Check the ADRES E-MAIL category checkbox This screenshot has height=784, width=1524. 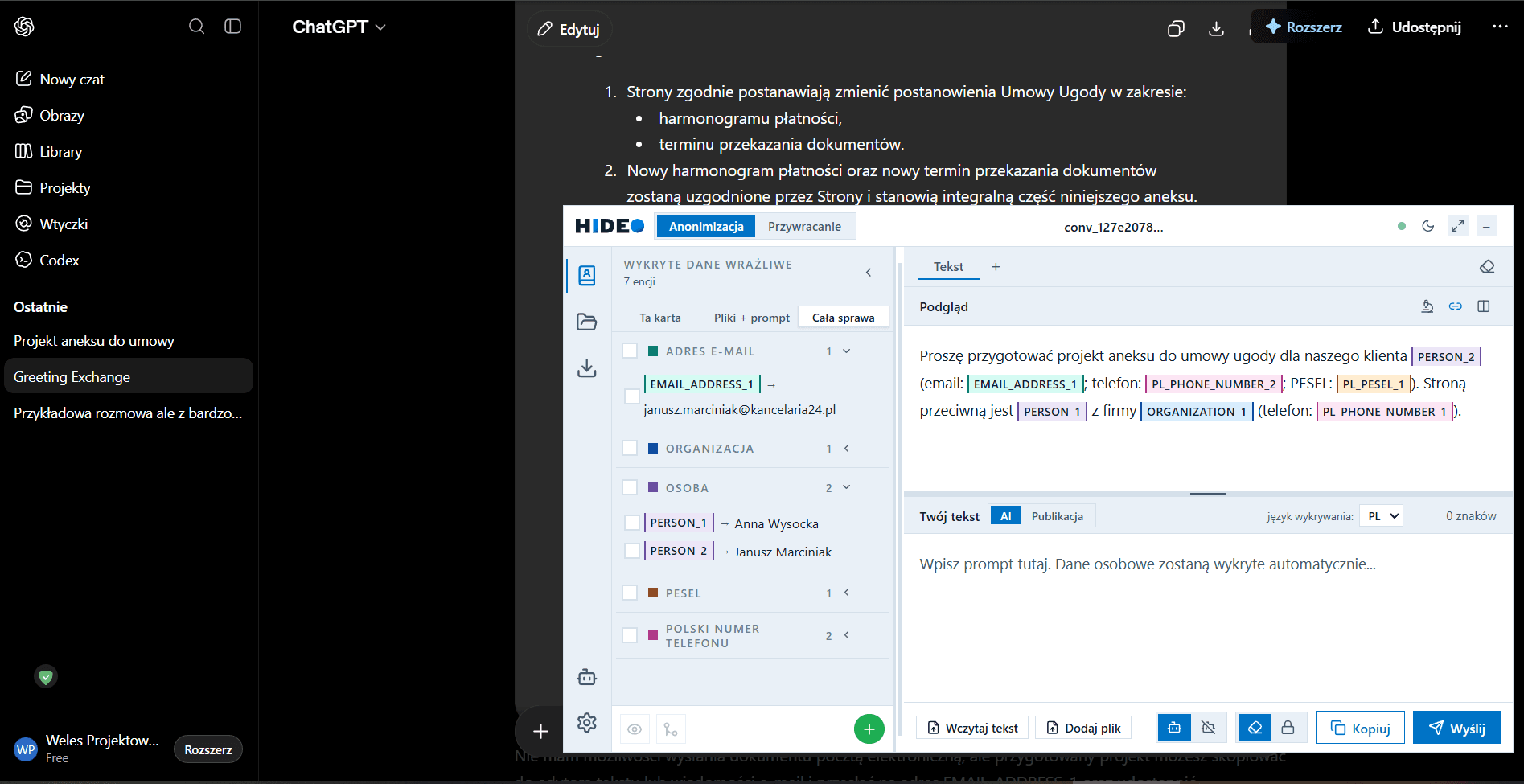tap(630, 351)
